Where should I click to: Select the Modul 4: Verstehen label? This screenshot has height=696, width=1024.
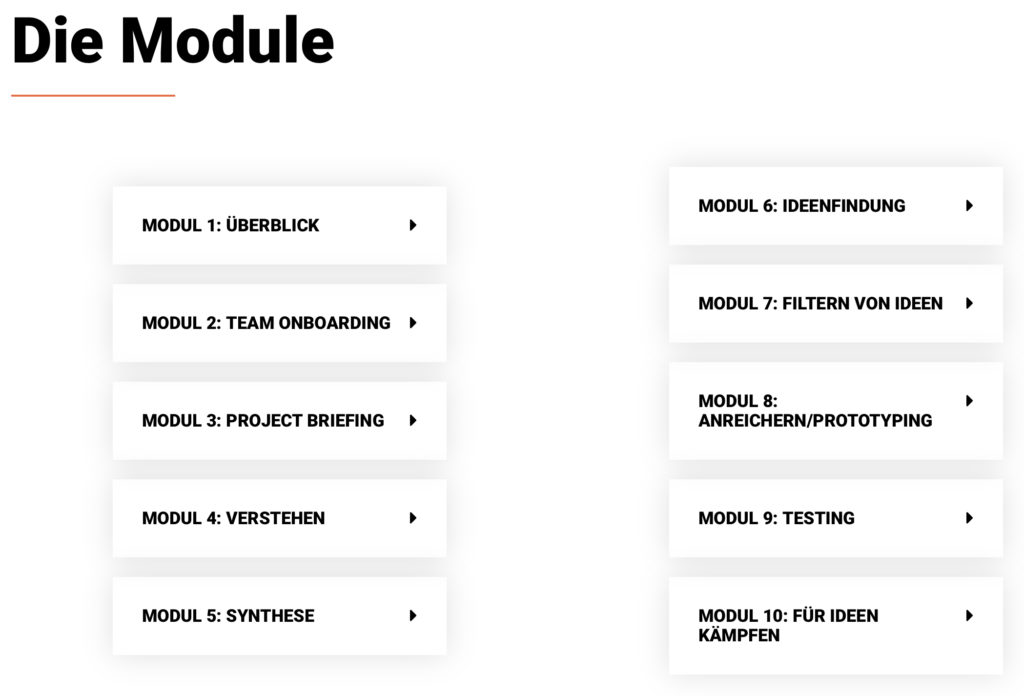pos(233,518)
